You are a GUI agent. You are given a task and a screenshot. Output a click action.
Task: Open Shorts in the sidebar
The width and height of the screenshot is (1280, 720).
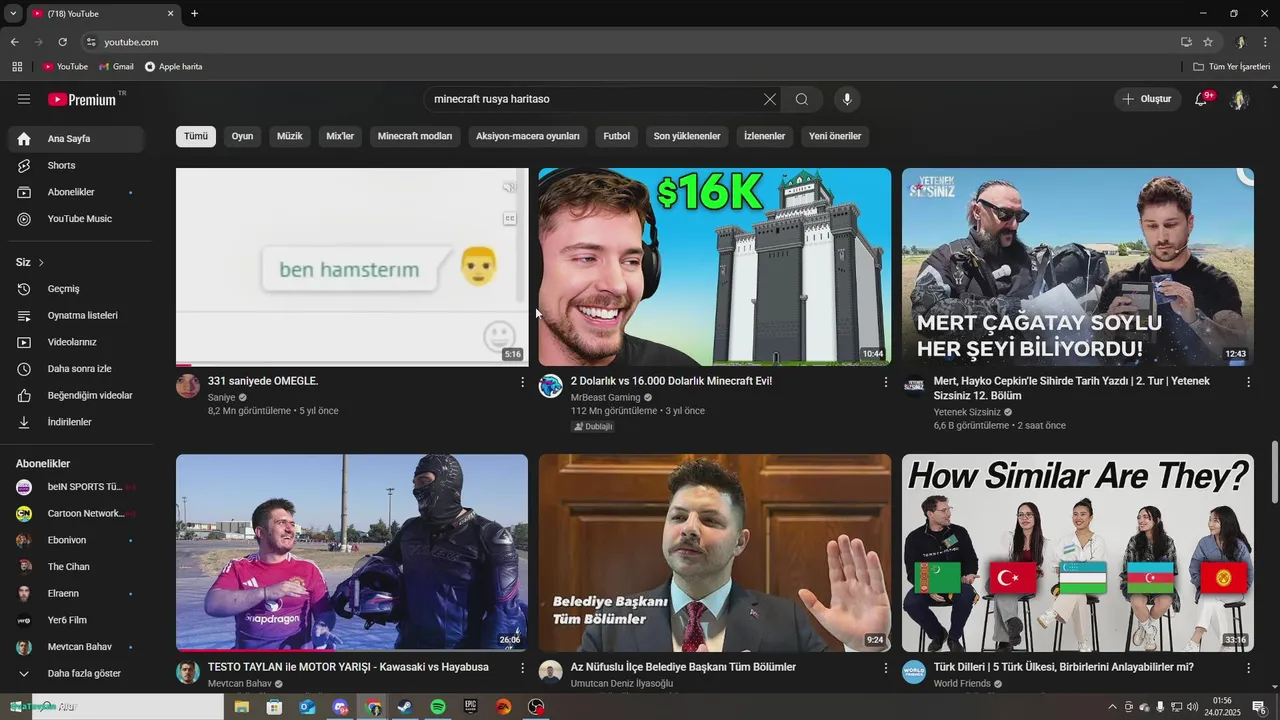77,165
